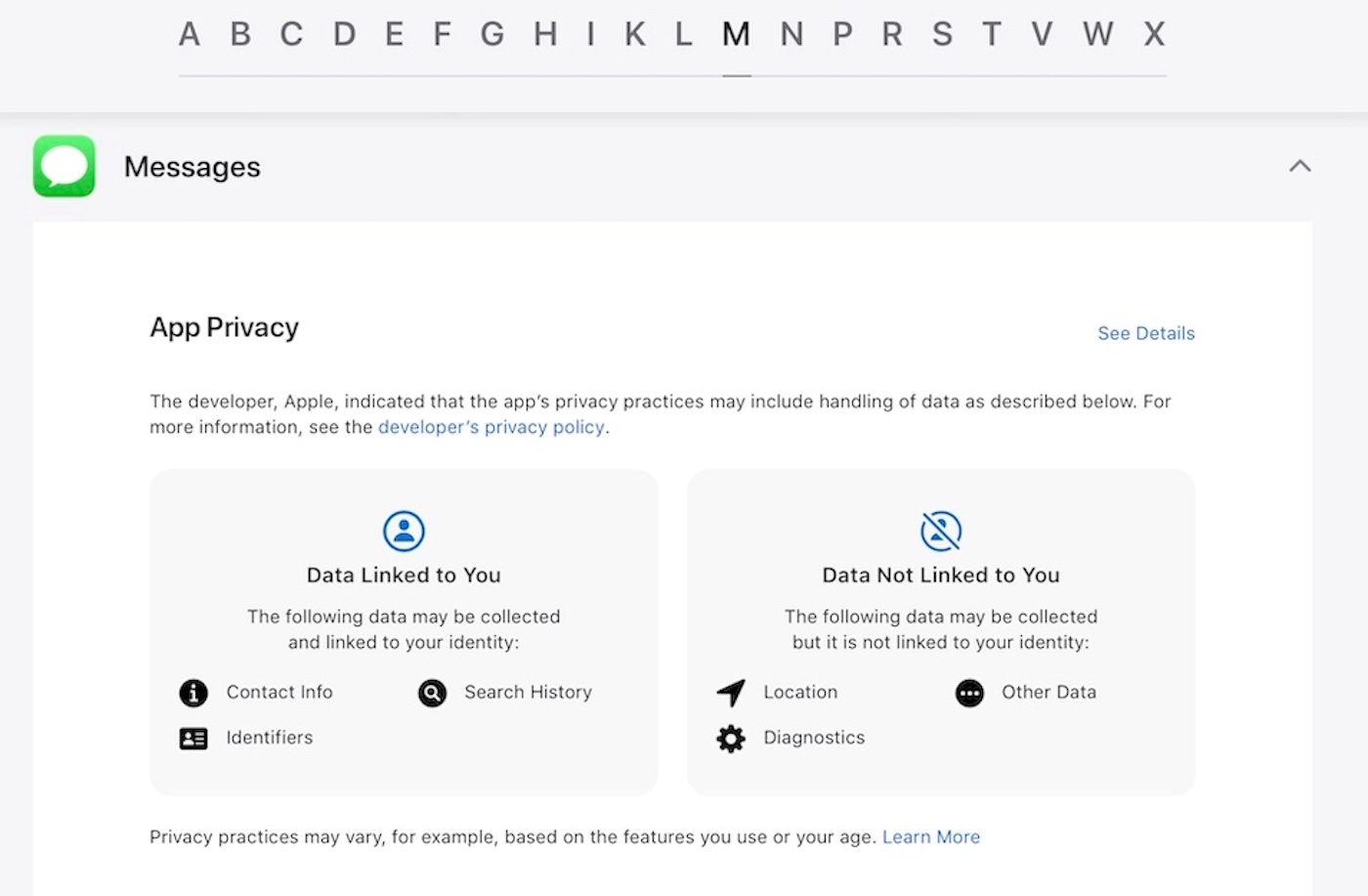Jump to letter K in the index

[635, 34]
